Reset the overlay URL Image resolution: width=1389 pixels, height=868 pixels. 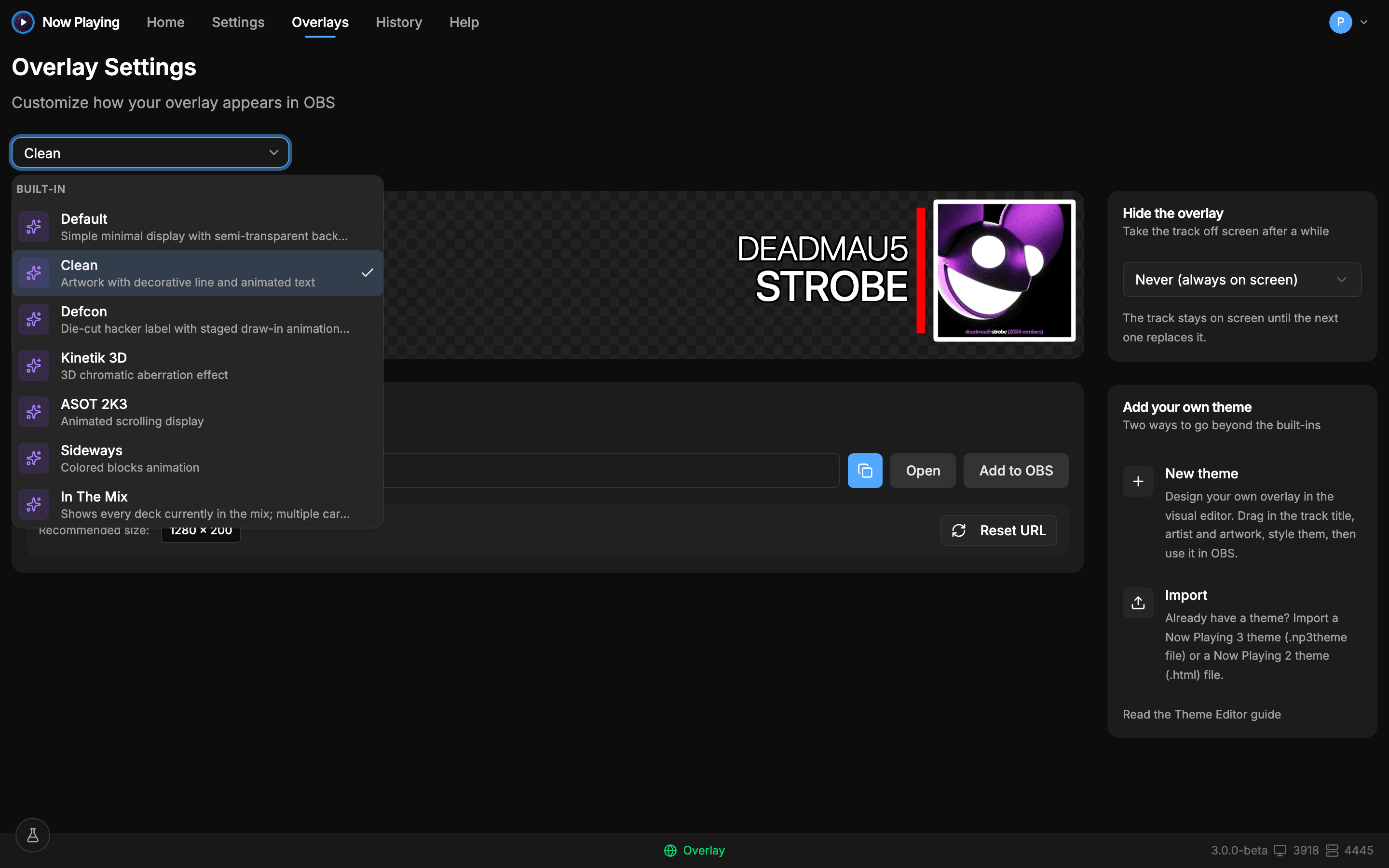(999, 530)
